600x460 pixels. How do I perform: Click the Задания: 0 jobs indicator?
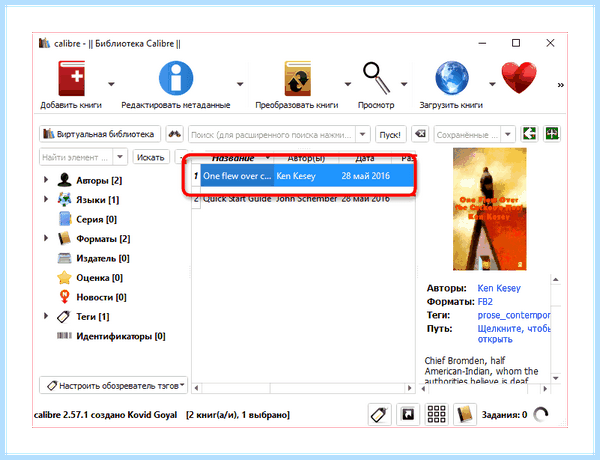tap(504, 415)
